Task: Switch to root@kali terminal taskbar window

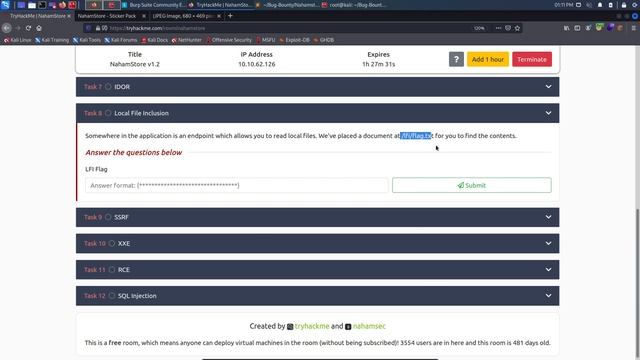Action: (354, 5)
